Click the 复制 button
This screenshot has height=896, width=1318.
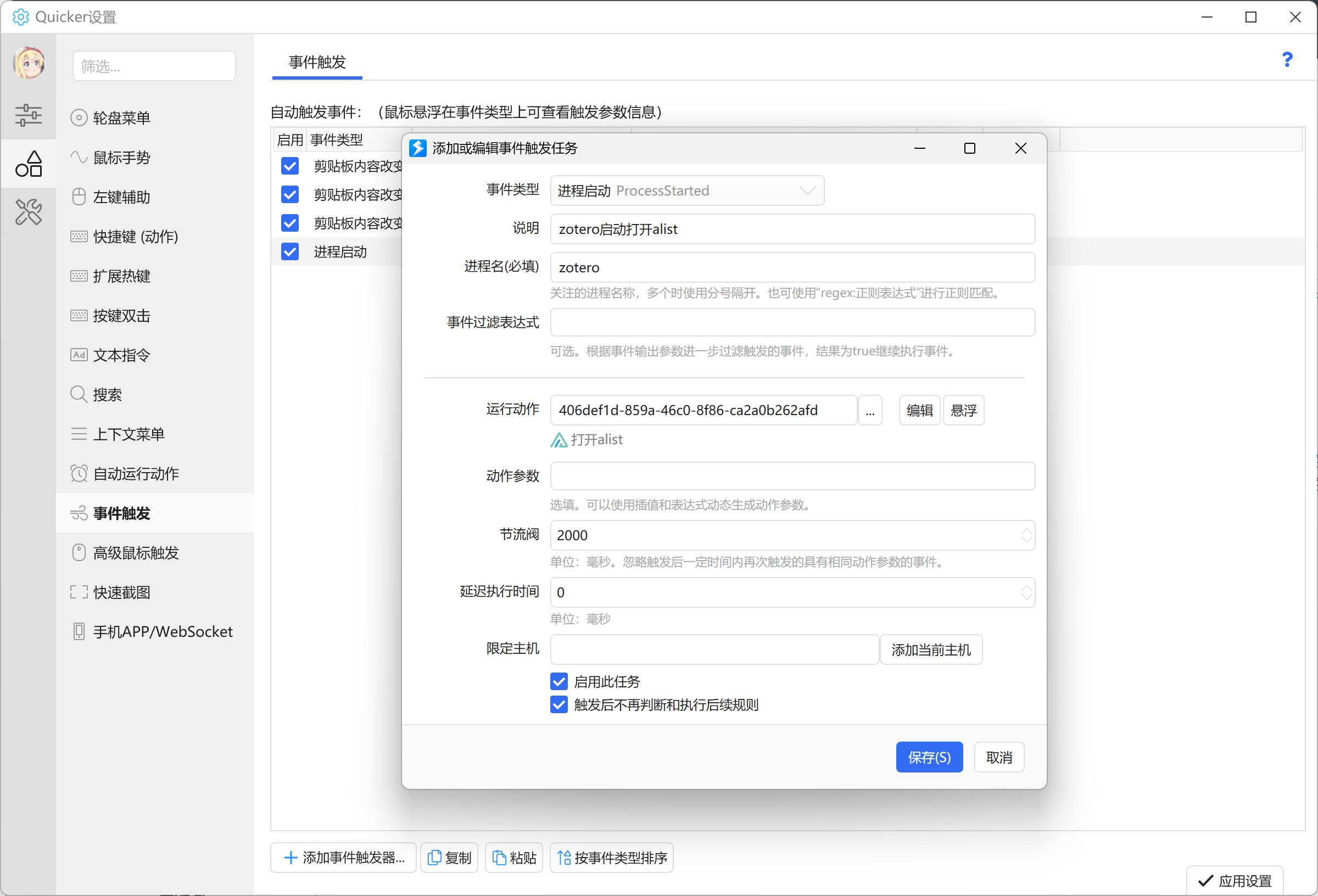click(449, 858)
